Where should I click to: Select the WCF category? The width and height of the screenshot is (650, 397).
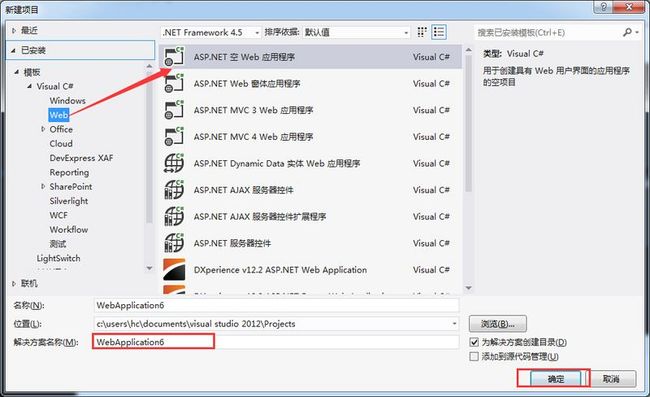point(58,215)
